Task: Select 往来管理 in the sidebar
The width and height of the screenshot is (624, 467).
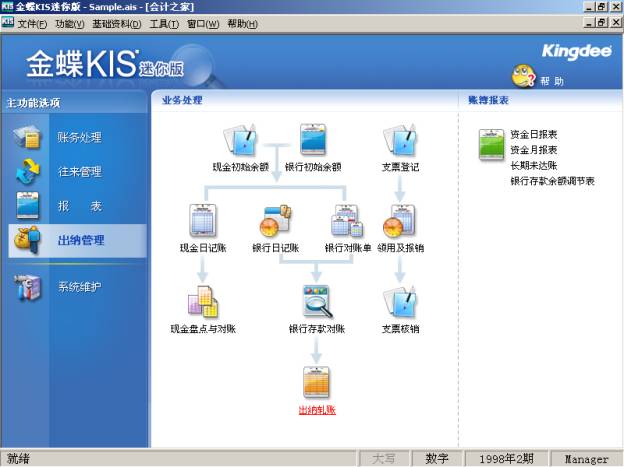Action: 79,172
